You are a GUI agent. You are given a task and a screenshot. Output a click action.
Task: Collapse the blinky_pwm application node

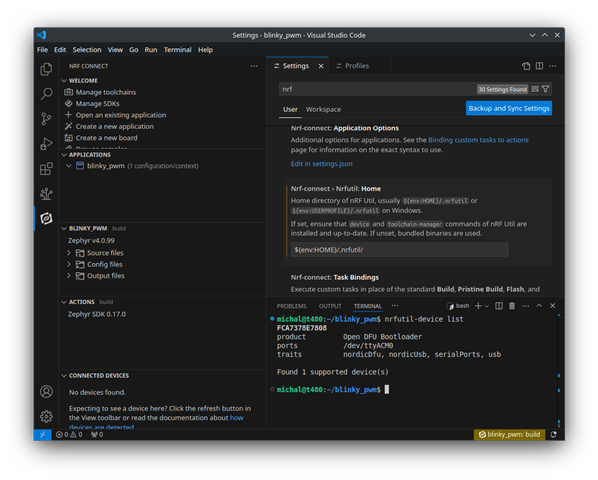69,166
